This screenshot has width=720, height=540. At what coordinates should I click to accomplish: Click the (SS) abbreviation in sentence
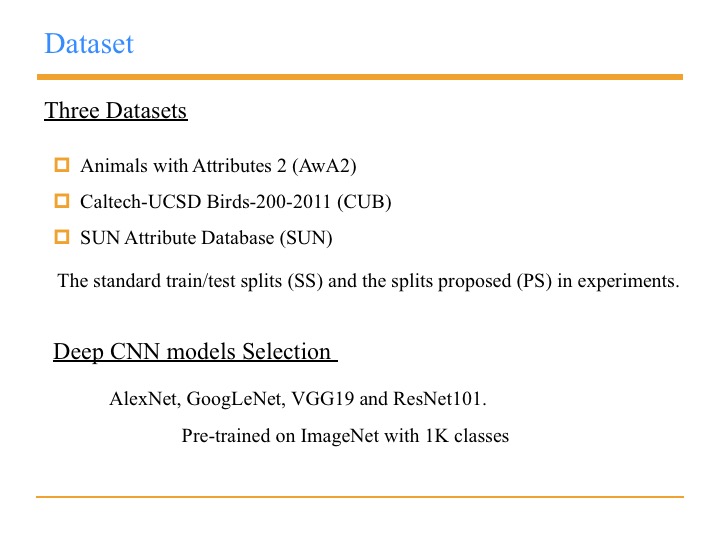(x=305, y=281)
